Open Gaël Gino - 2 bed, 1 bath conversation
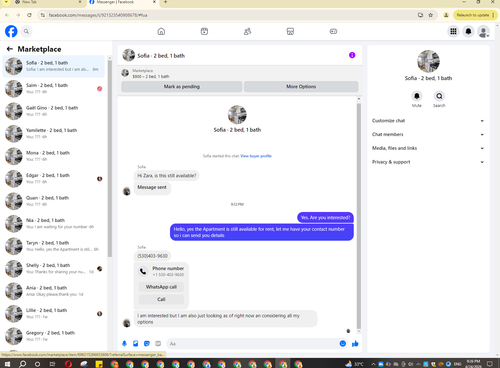The height and width of the screenshot is (368, 500). 53,111
